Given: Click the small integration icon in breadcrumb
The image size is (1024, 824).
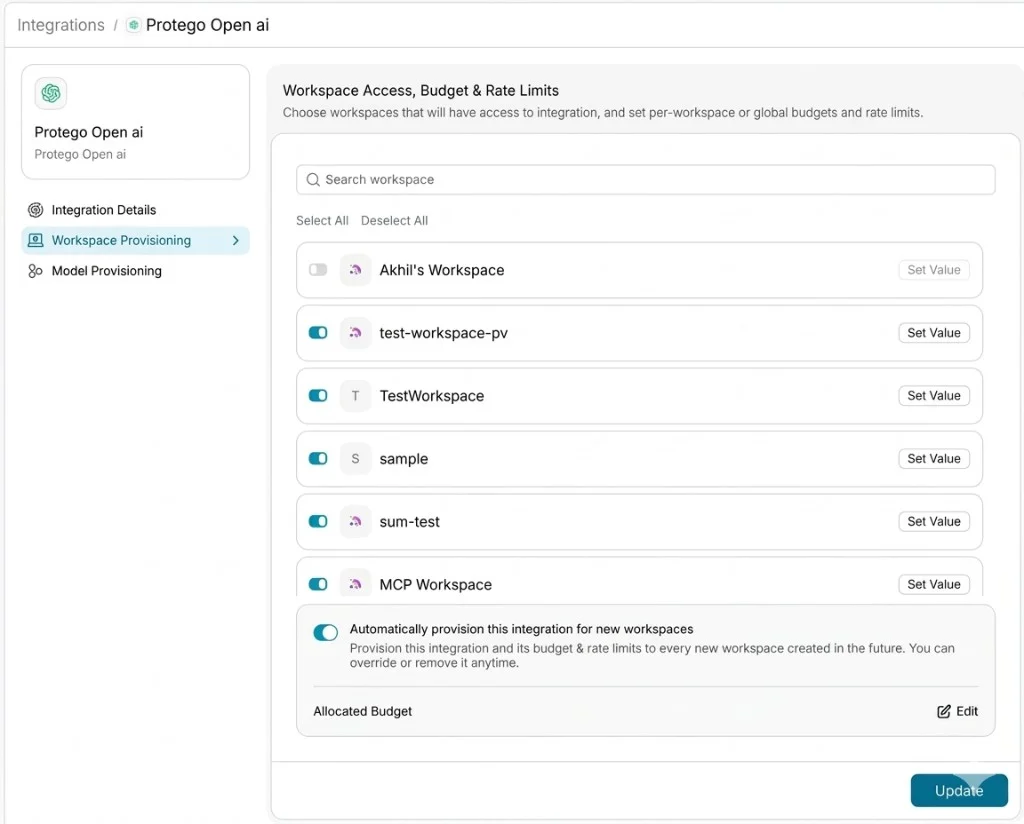Looking at the screenshot, I should 133,25.
